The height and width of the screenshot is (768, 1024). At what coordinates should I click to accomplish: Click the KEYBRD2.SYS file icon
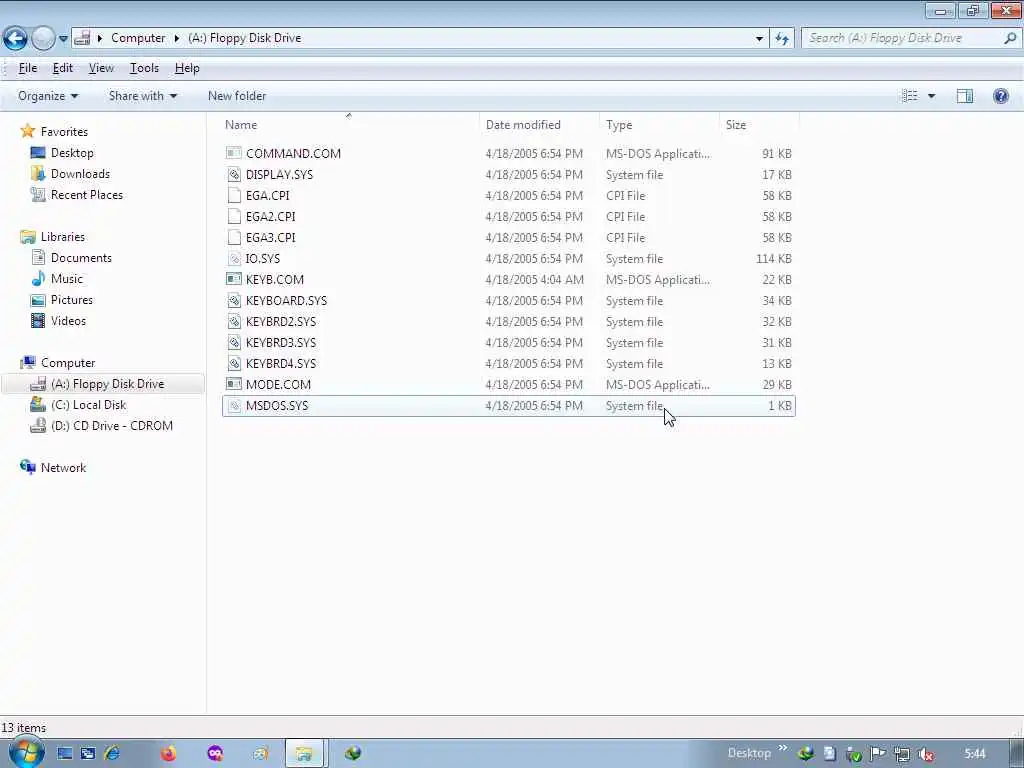(x=234, y=321)
